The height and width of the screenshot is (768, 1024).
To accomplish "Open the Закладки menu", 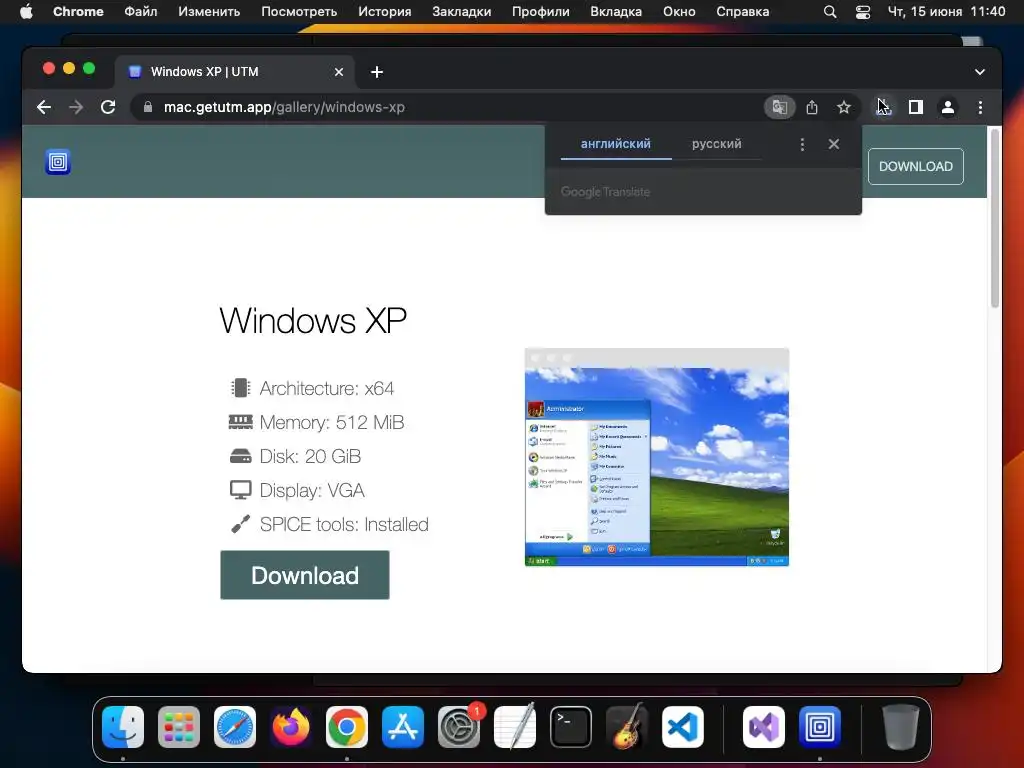I will 462,11.
